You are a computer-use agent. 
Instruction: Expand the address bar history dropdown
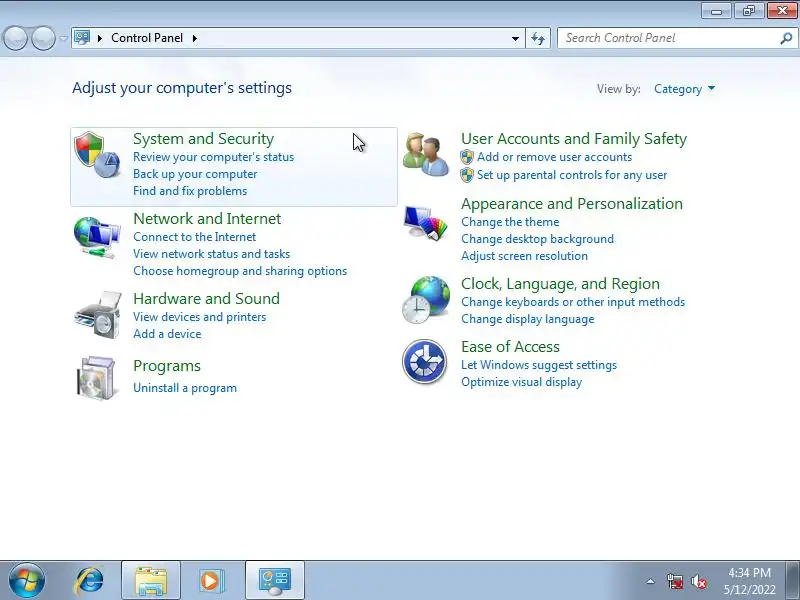[515, 38]
